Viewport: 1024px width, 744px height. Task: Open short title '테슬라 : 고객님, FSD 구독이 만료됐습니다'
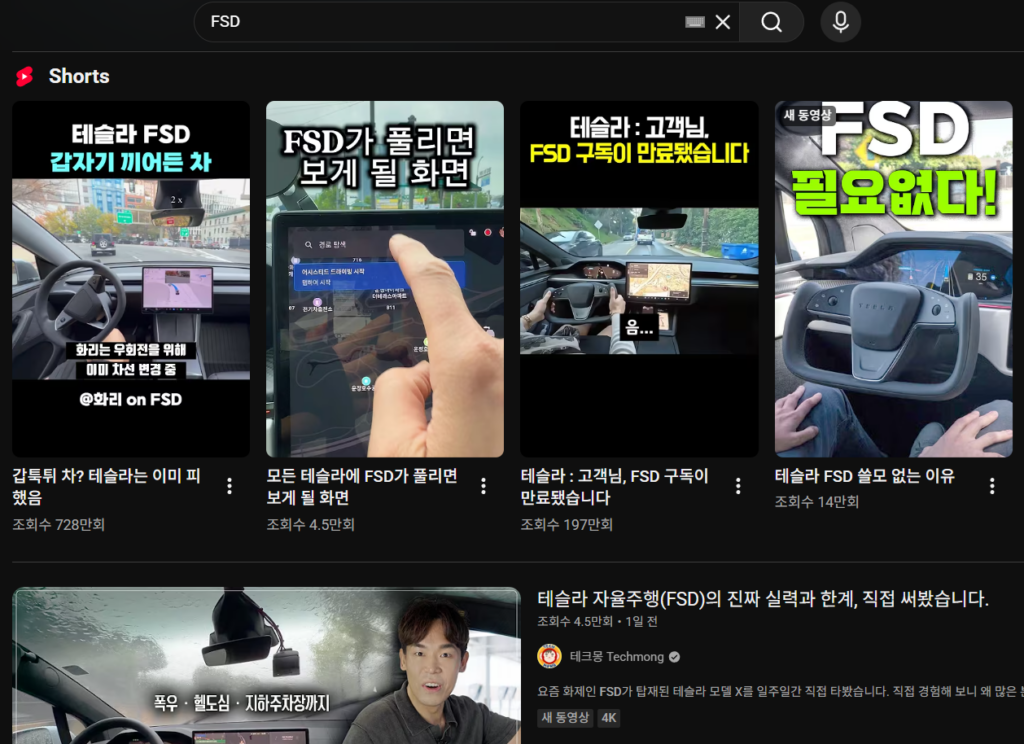(x=615, y=487)
